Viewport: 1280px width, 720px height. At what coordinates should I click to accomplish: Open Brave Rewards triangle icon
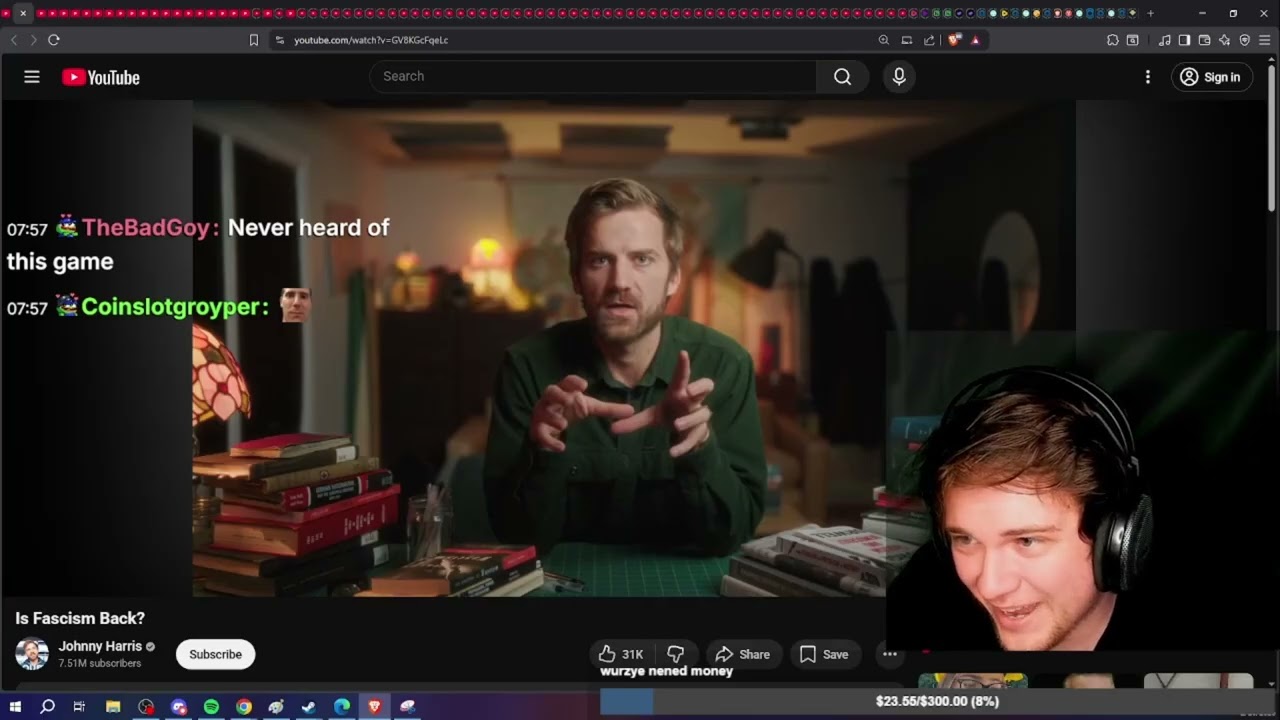tap(976, 40)
